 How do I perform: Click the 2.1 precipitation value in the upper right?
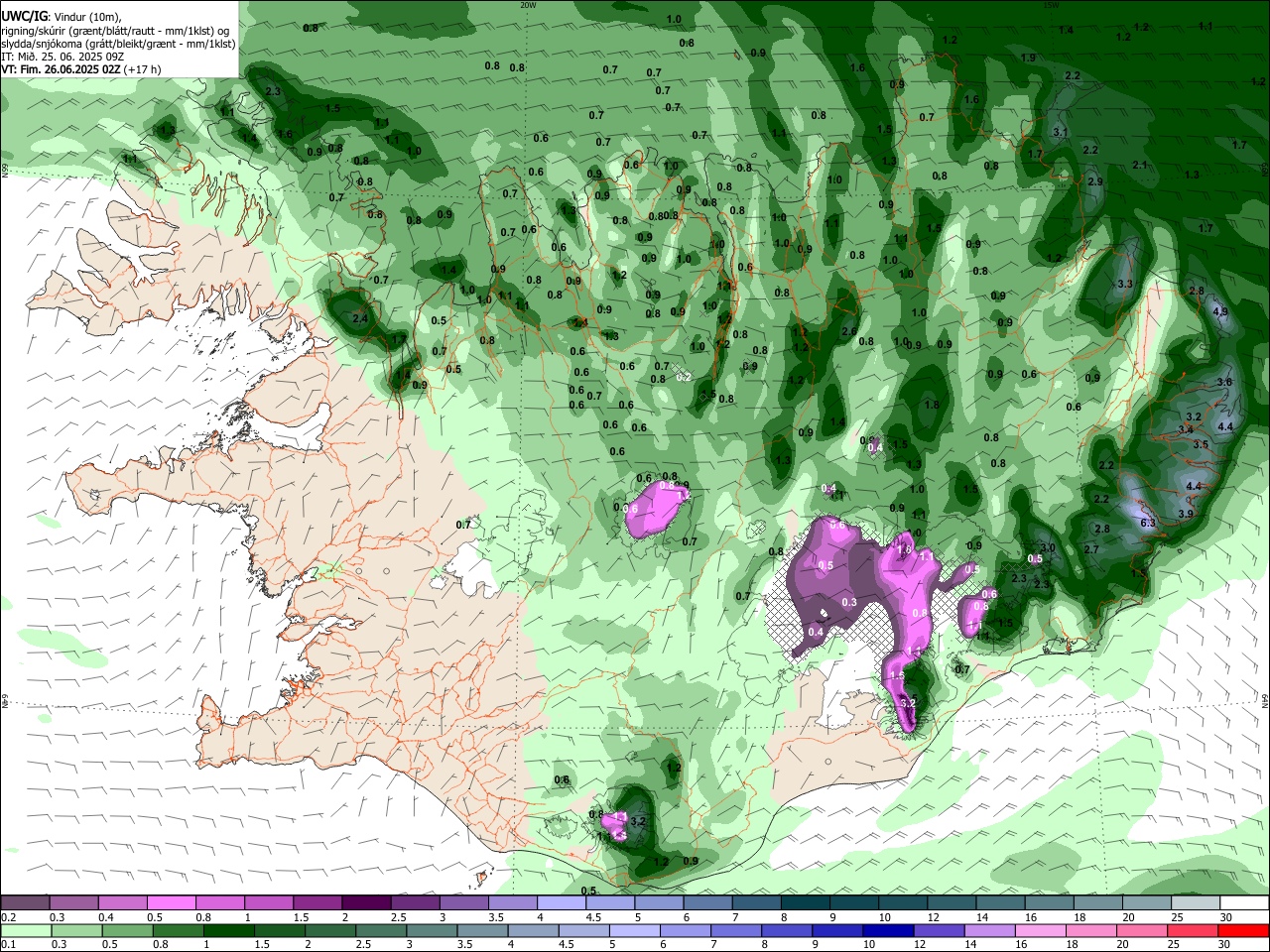point(1140,166)
